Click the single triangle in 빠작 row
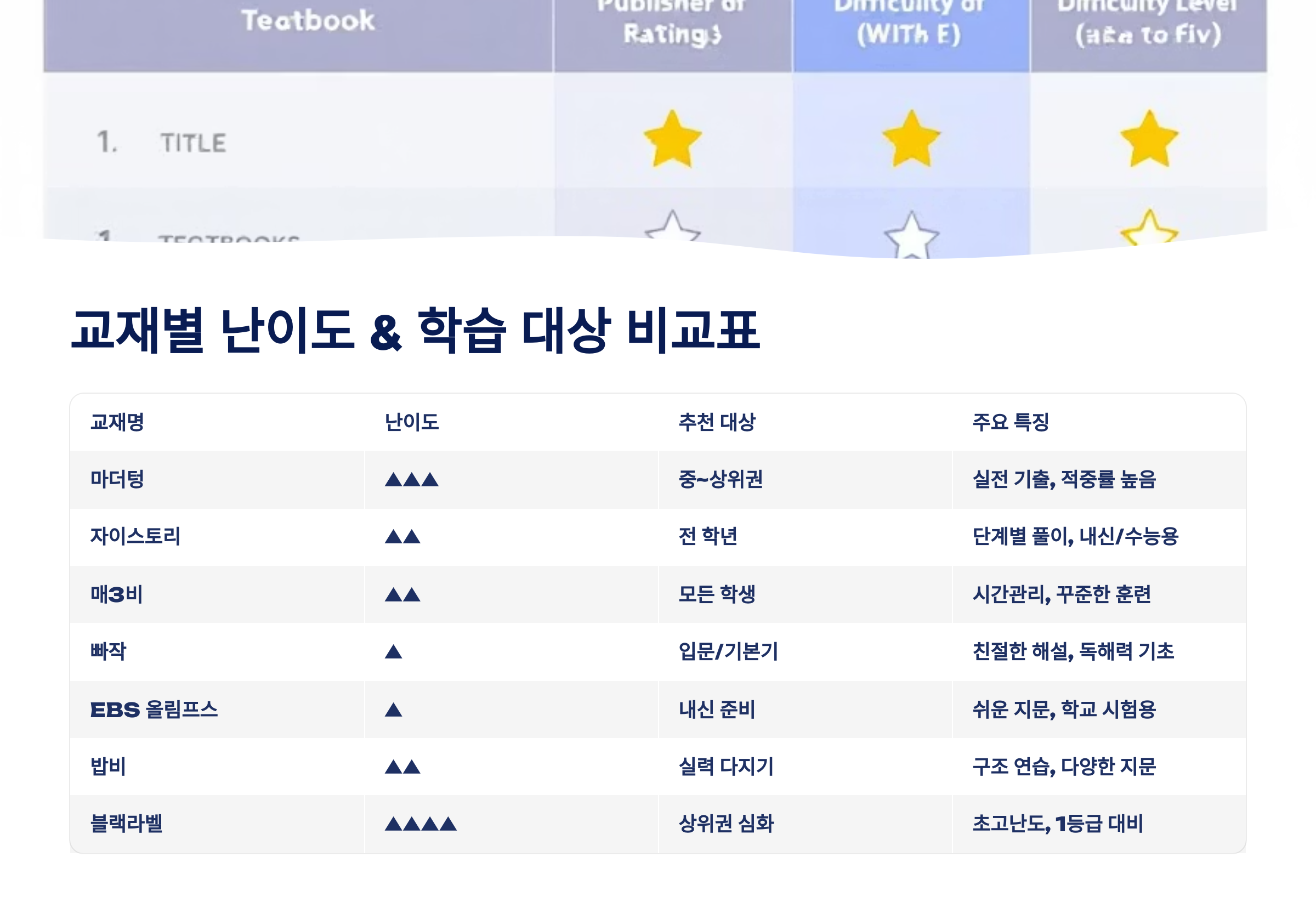This screenshot has width=1316, height=908. [x=393, y=652]
